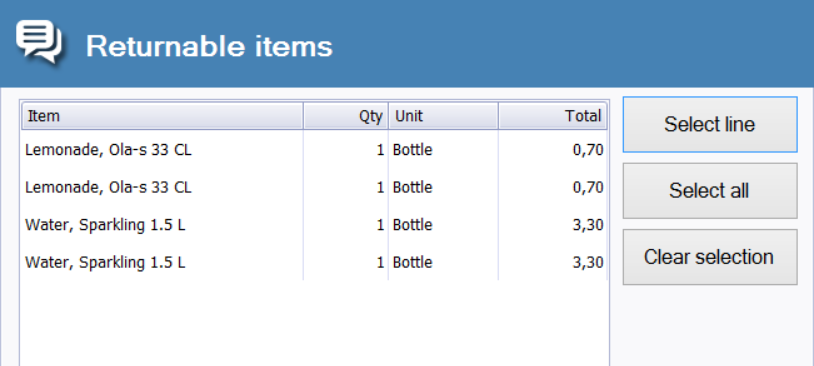Click the Select line button
Image resolution: width=814 pixels, height=366 pixels.
[710, 125]
